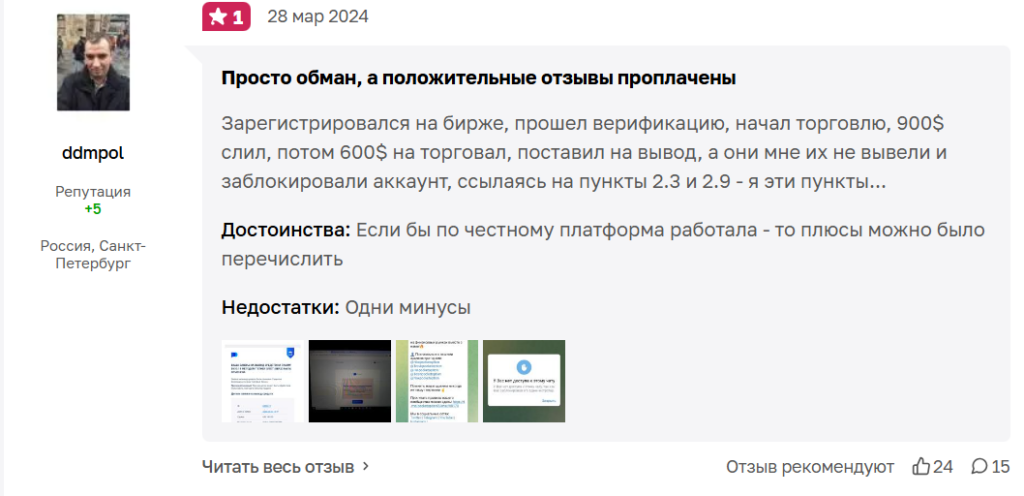Click the 'Достоинства:' label

tap(286, 230)
